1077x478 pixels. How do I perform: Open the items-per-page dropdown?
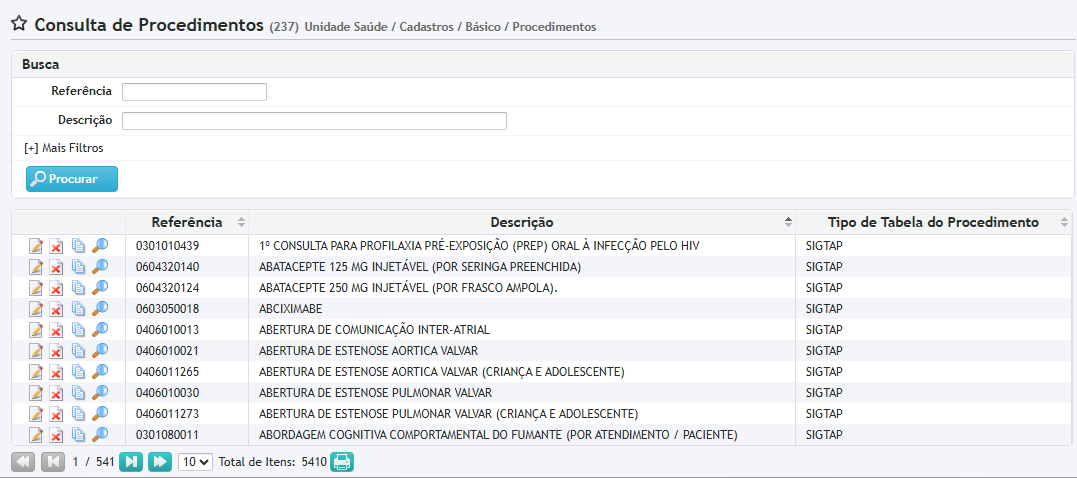point(195,462)
